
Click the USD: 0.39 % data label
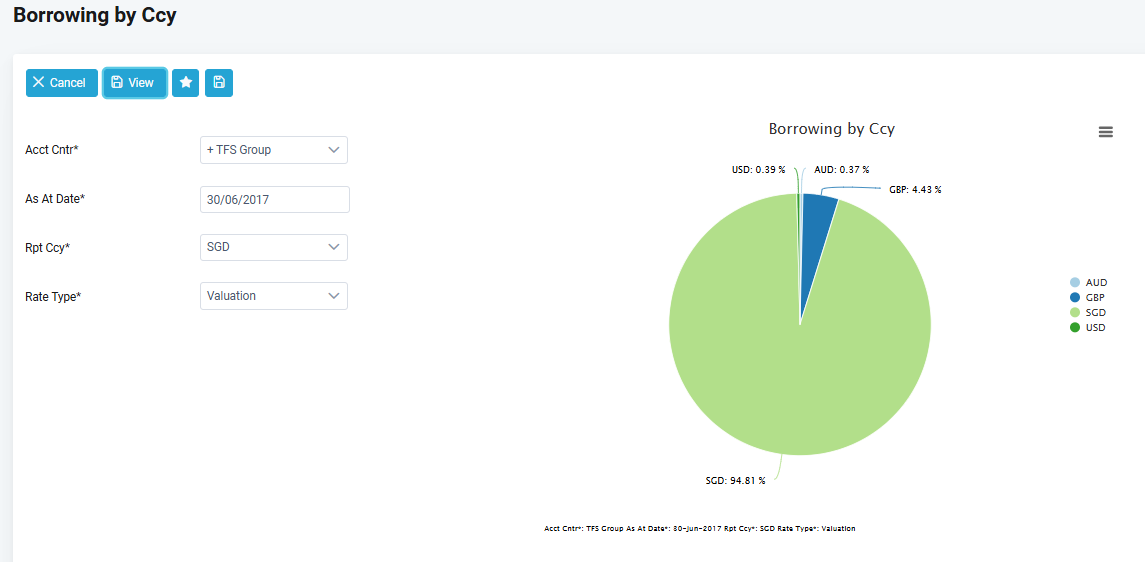click(x=758, y=170)
